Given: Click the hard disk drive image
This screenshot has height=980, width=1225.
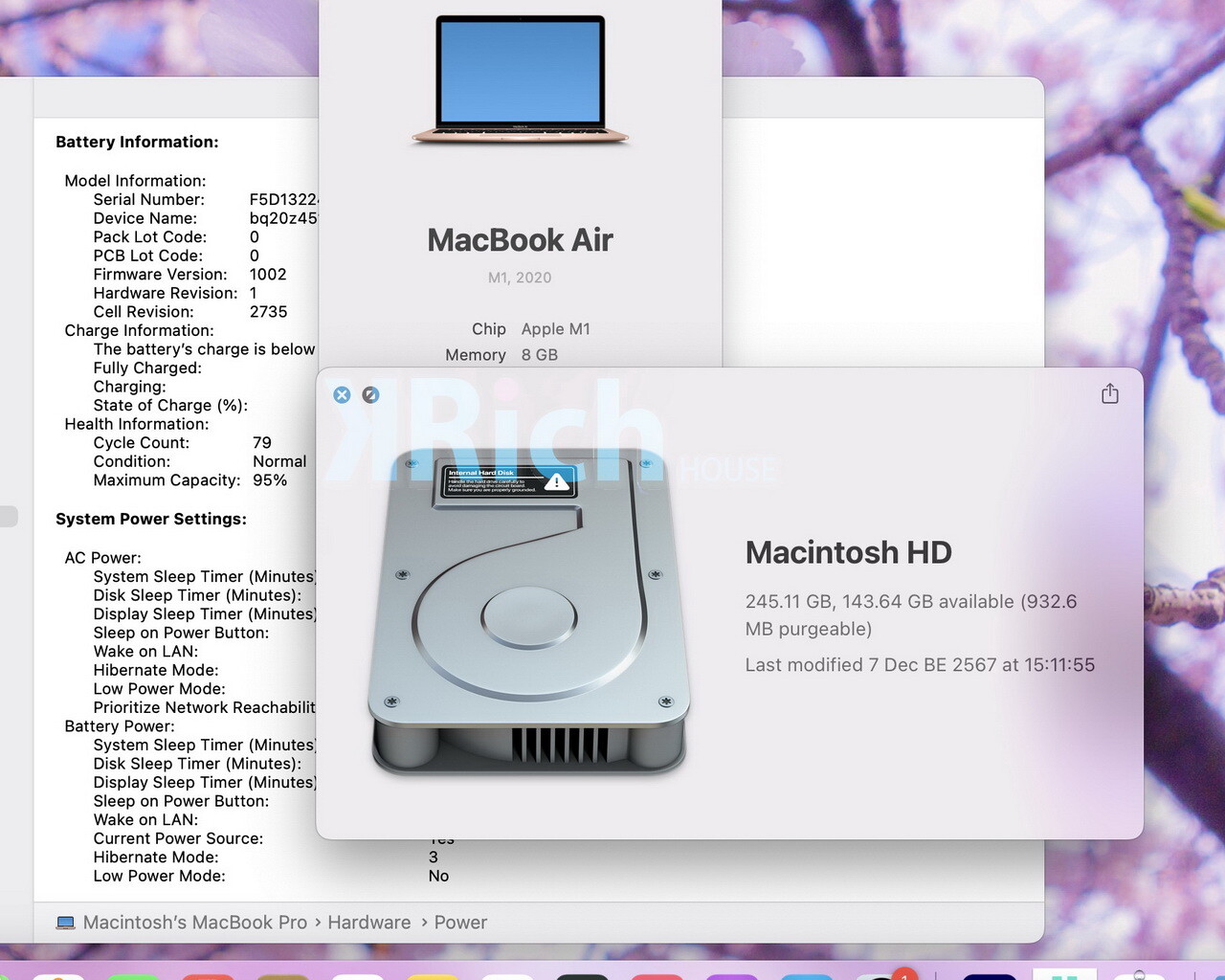Looking at the screenshot, I should click(529, 612).
